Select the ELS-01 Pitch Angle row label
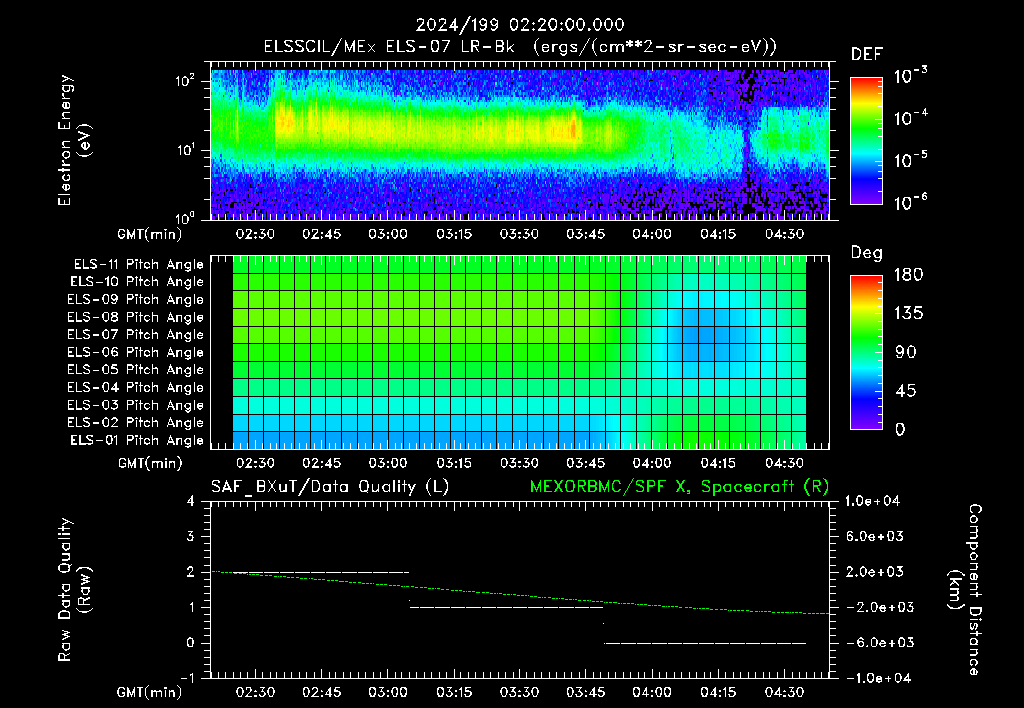Viewport: 1024px width, 708px height. (x=136, y=440)
